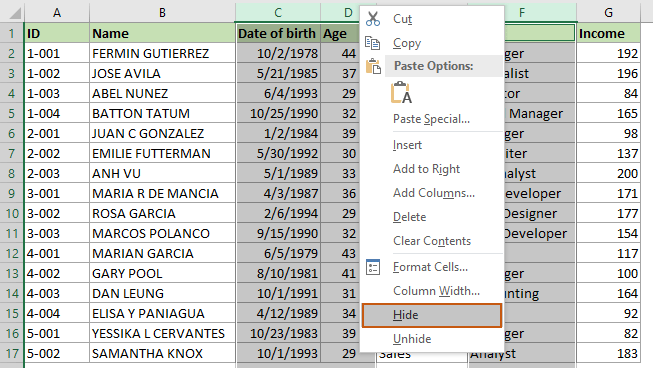Select row 5 header
The width and height of the screenshot is (653, 368).
[12, 113]
